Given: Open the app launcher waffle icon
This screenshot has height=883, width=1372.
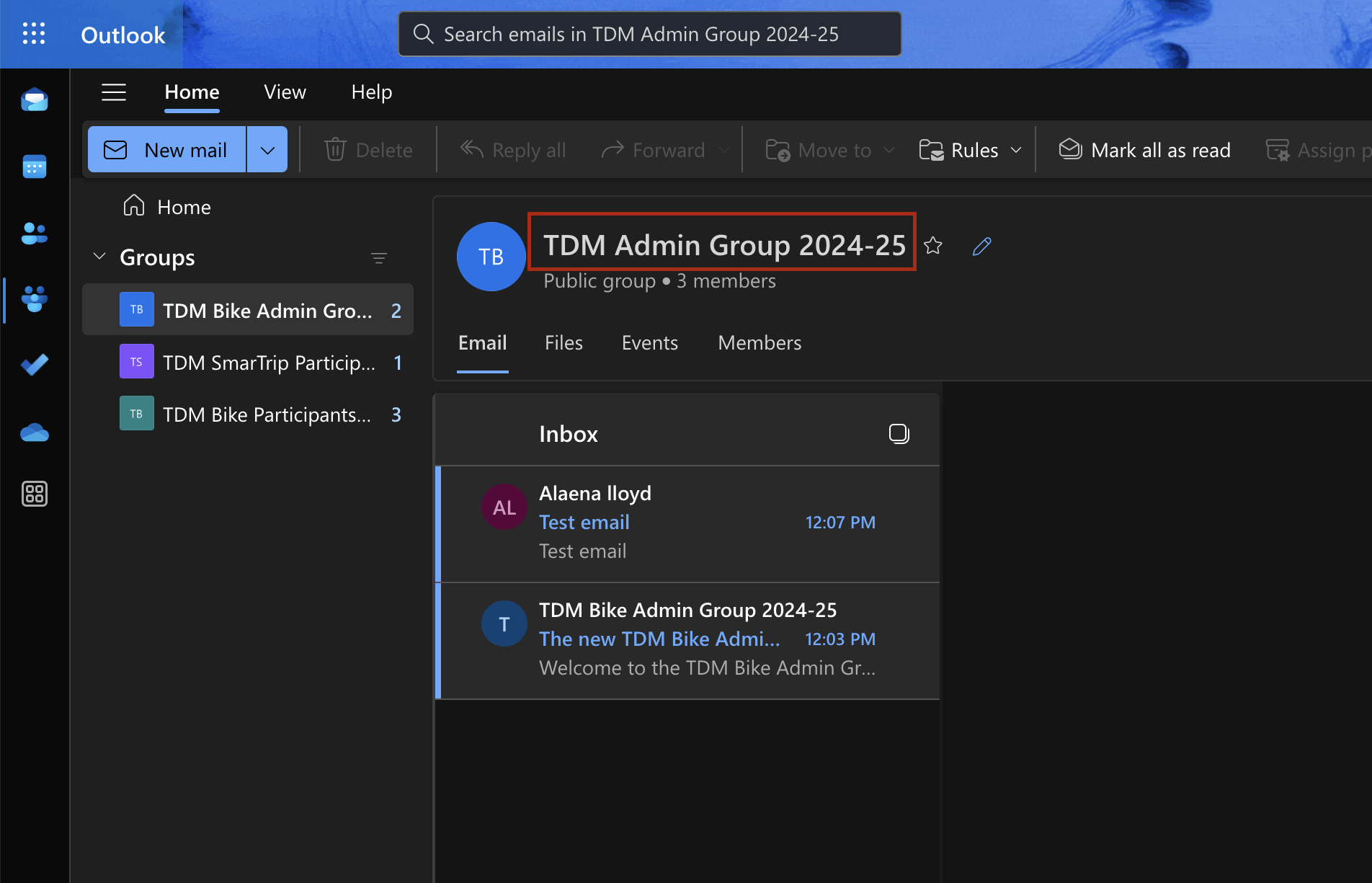Looking at the screenshot, I should [34, 34].
